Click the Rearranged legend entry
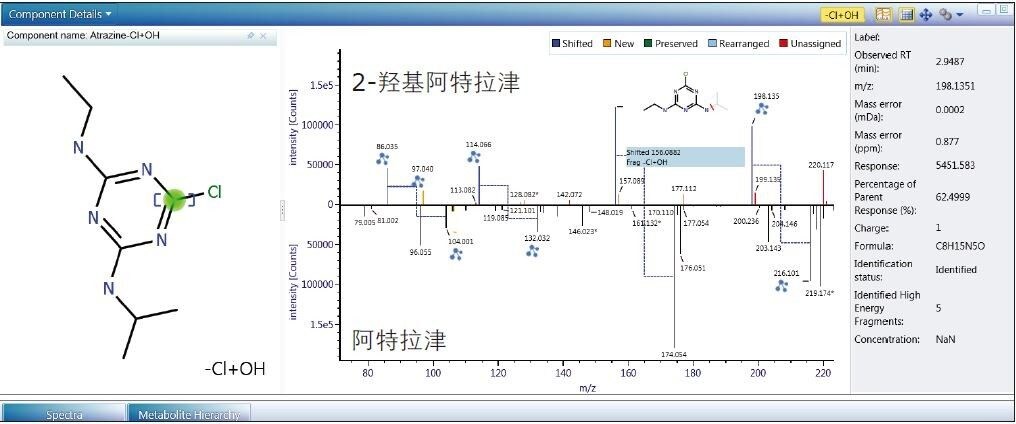 739,43
